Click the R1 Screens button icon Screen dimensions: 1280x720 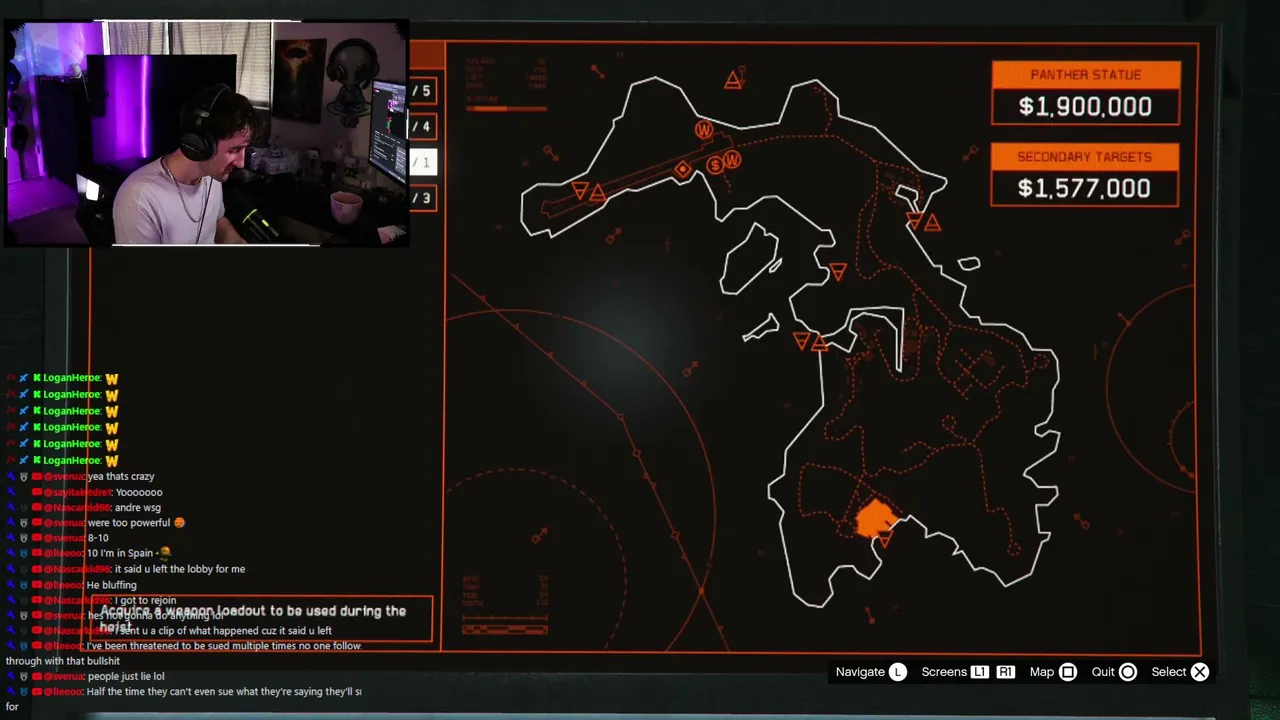pyautogui.click(x=1006, y=672)
